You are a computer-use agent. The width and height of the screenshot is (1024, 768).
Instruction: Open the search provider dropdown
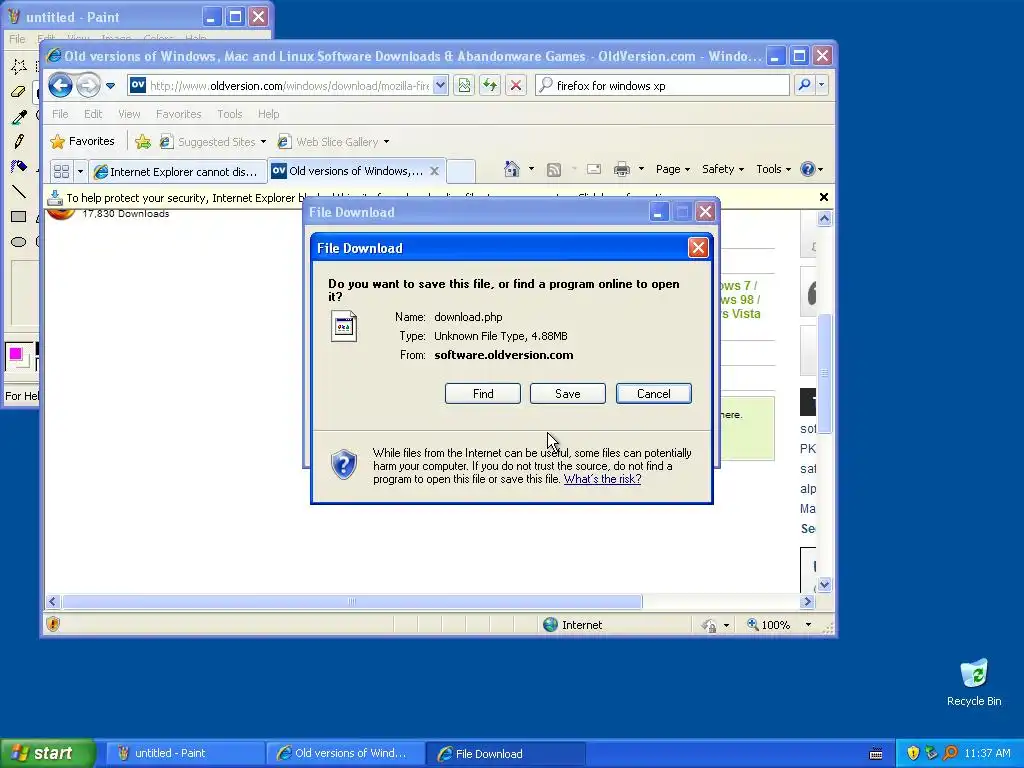[x=822, y=85]
